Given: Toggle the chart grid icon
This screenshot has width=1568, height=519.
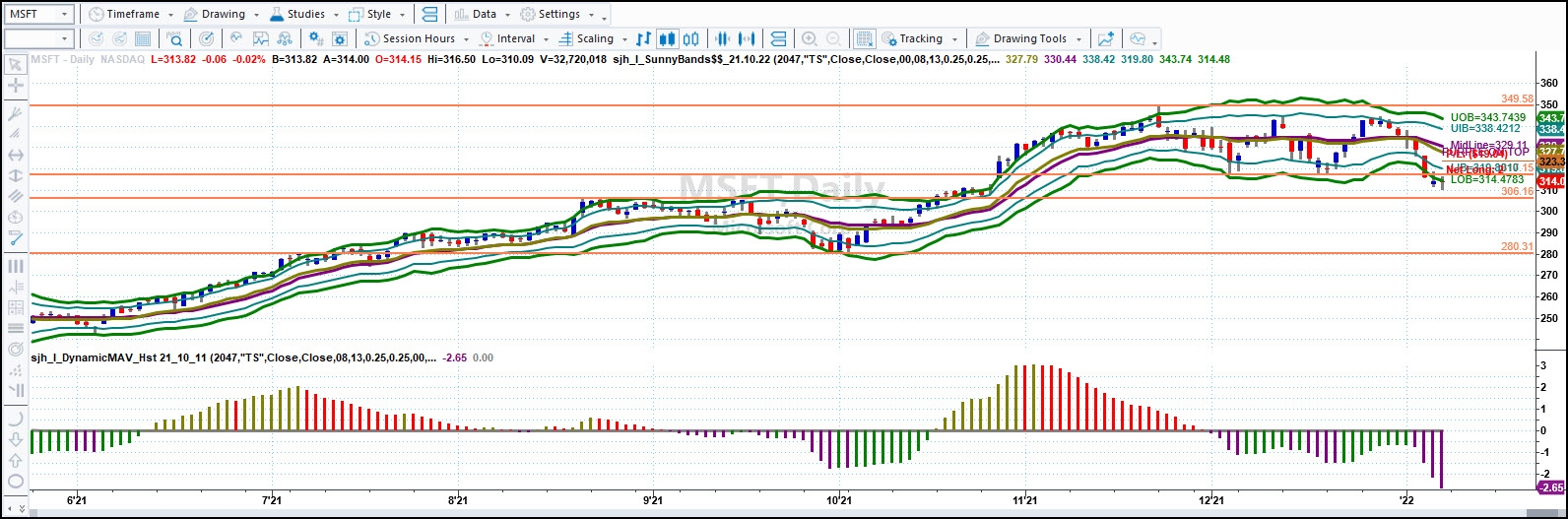Looking at the screenshot, I should tap(864, 38).
